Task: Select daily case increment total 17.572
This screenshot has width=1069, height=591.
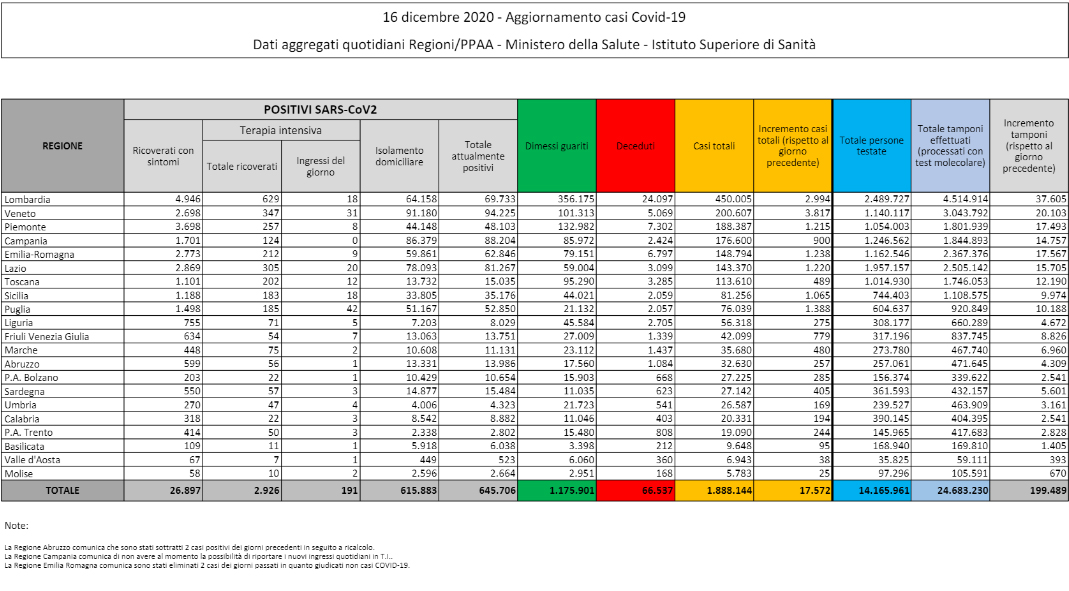Action: (x=792, y=490)
